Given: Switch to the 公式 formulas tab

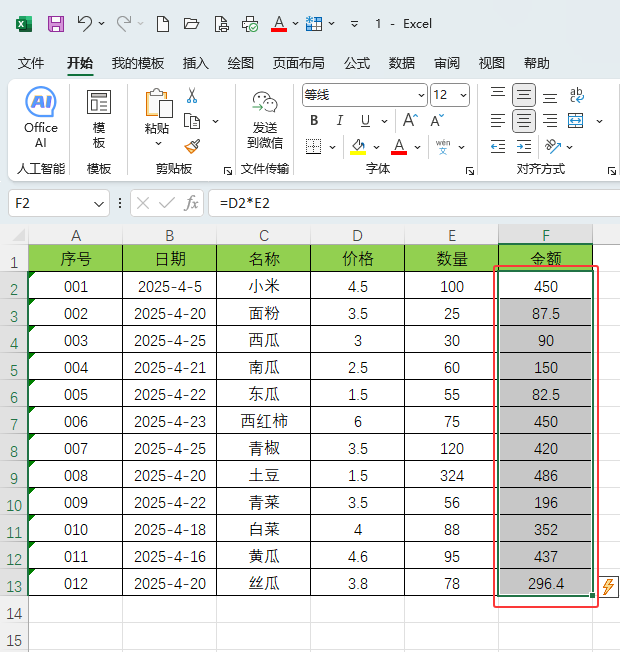Looking at the screenshot, I should [357, 63].
